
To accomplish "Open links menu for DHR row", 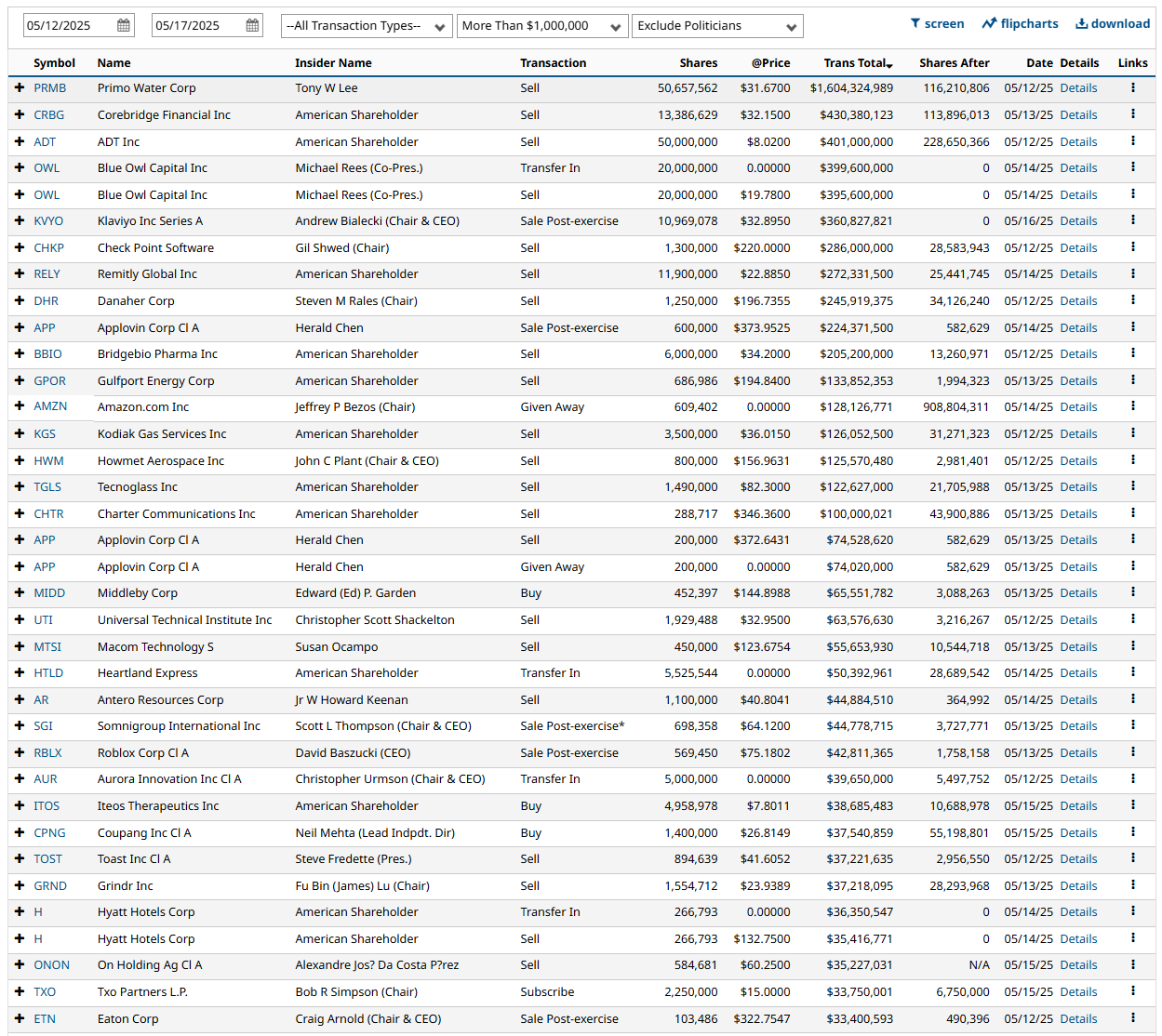I will [x=1132, y=300].
